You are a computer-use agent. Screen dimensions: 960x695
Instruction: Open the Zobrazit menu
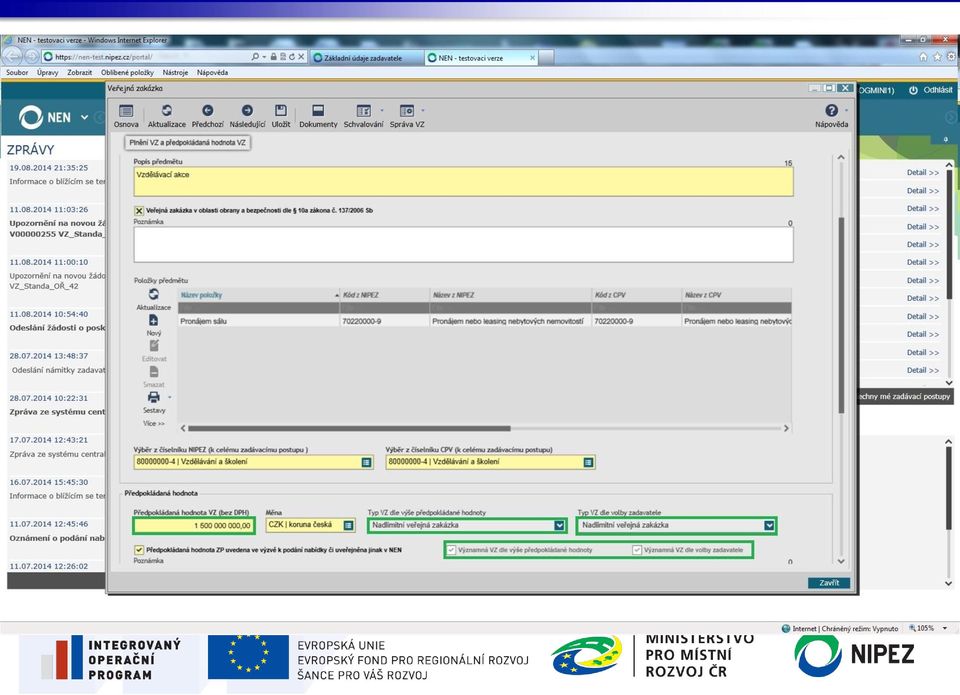coord(80,72)
